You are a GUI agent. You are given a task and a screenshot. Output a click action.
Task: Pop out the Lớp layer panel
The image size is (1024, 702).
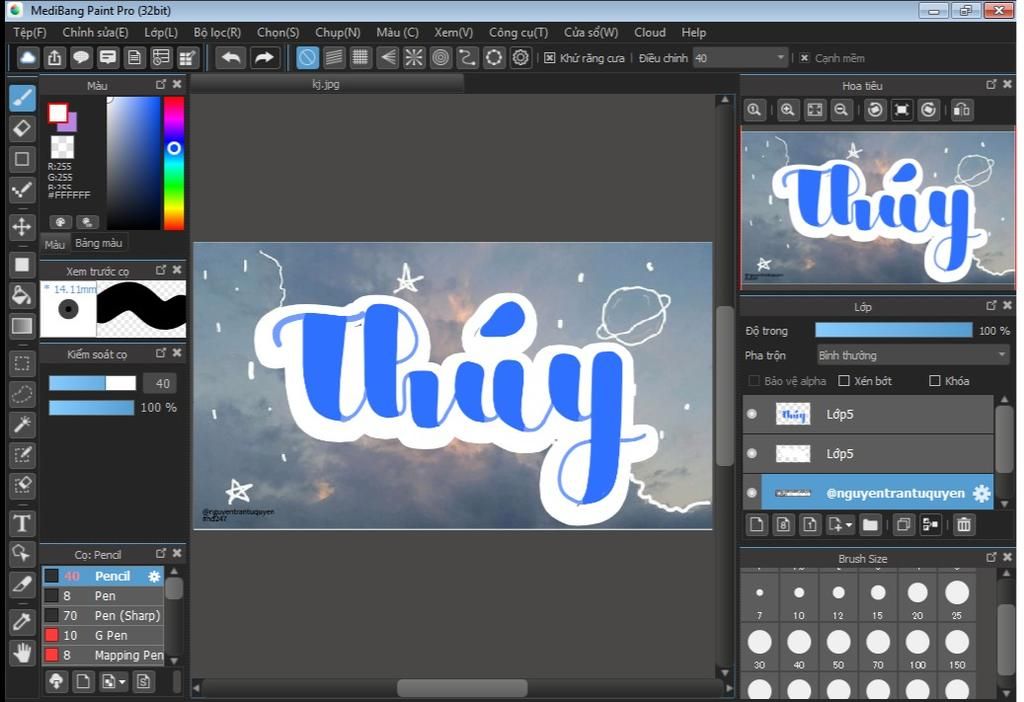click(x=991, y=305)
